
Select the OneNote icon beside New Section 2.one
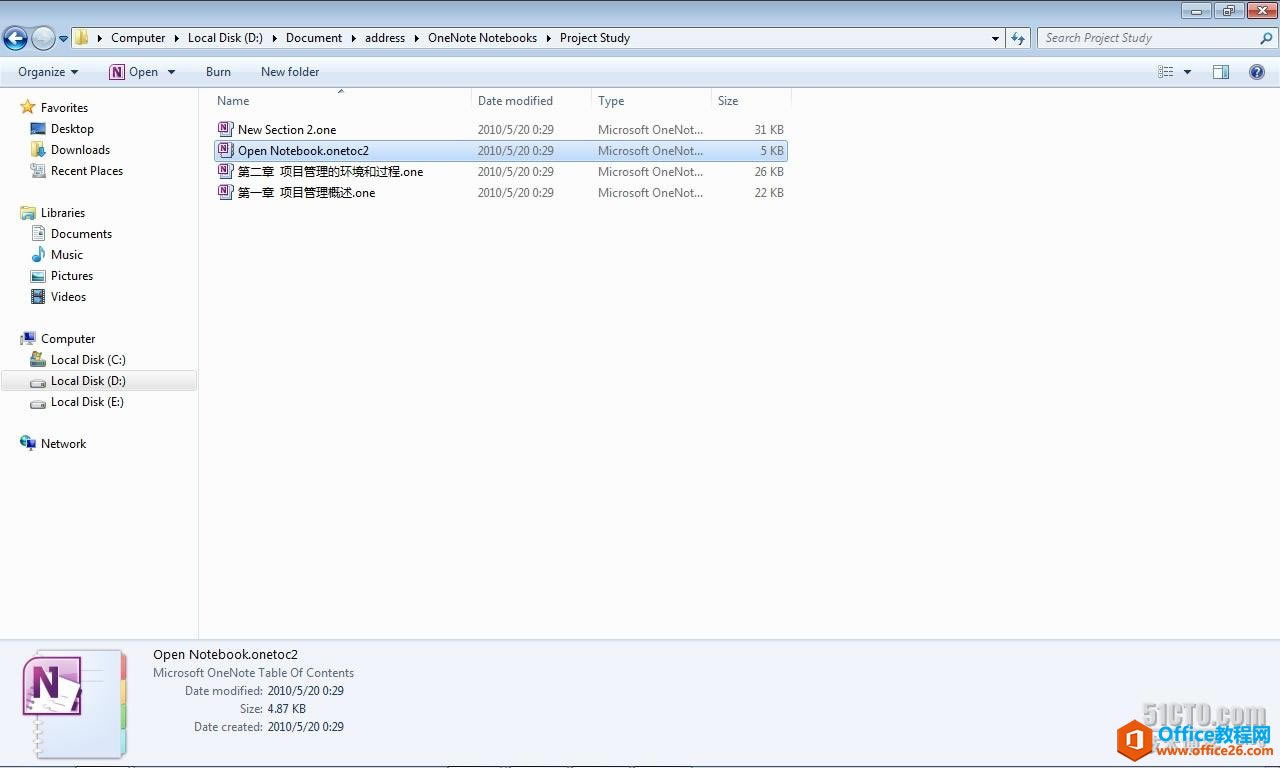tap(224, 129)
